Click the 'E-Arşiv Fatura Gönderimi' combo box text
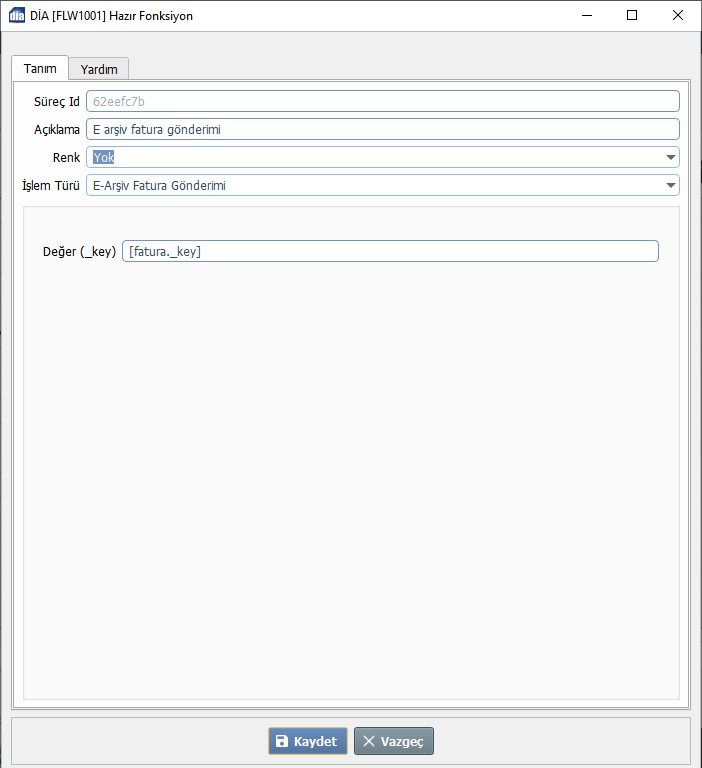702x768 pixels. click(160, 185)
